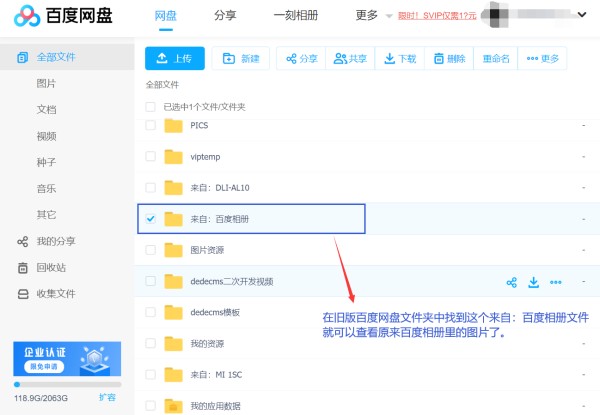Screen dimensions: 600x415
Task: Share the dedecms二次开发视频 folder via row icon
Action: pos(512,282)
